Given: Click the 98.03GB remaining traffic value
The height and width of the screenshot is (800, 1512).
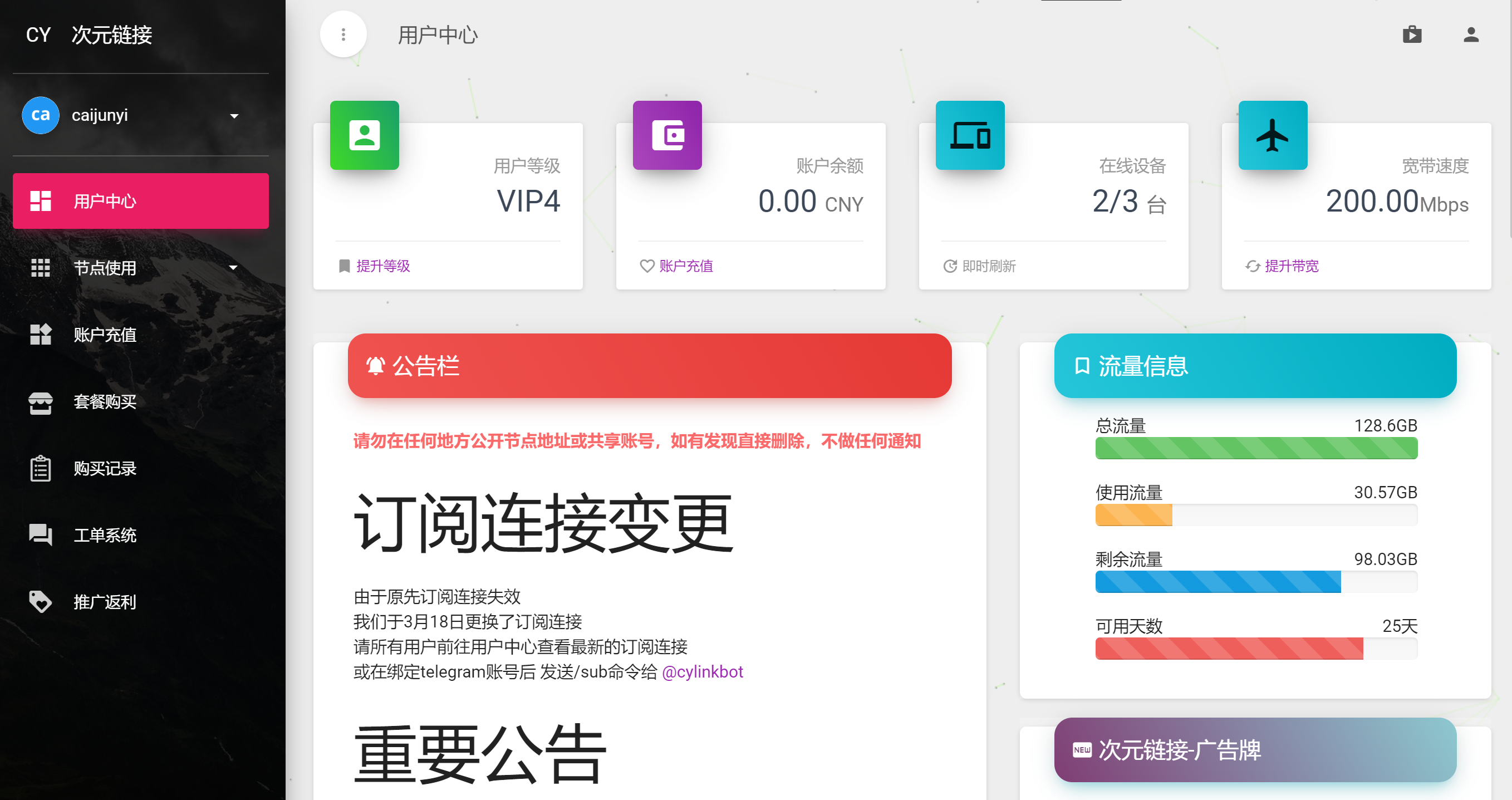Looking at the screenshot, I should pyautogui.click(x=1386, y=559).
